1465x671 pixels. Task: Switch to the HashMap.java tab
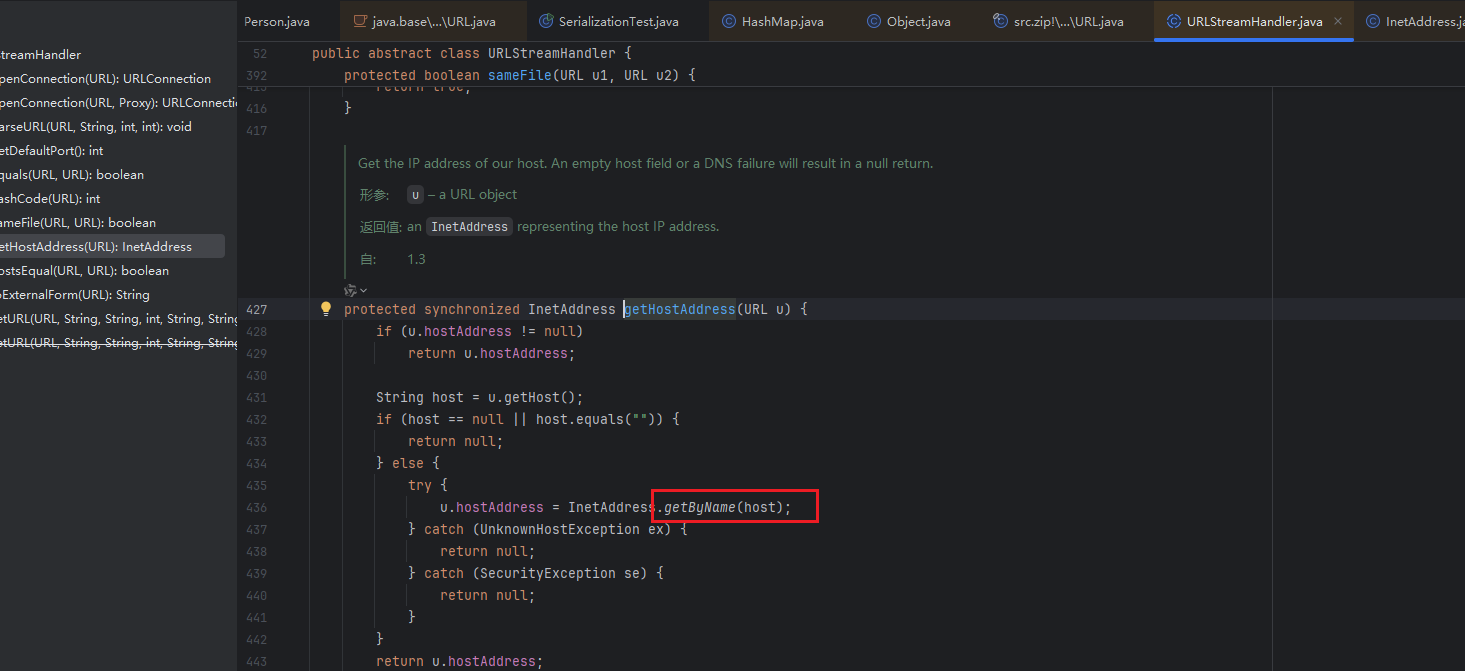pos(782,21)
